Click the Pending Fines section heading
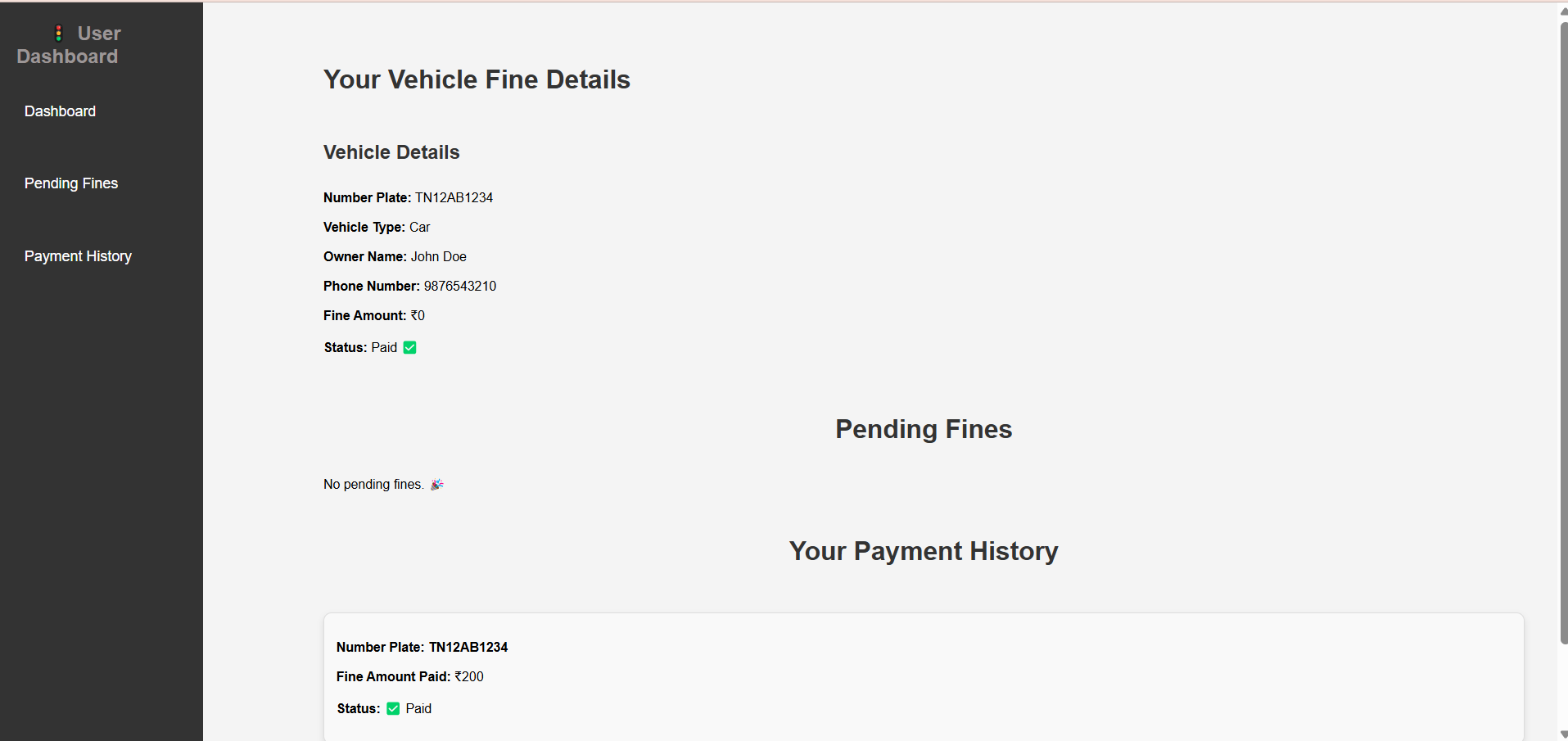1568x741 pixels. point(924,429)
